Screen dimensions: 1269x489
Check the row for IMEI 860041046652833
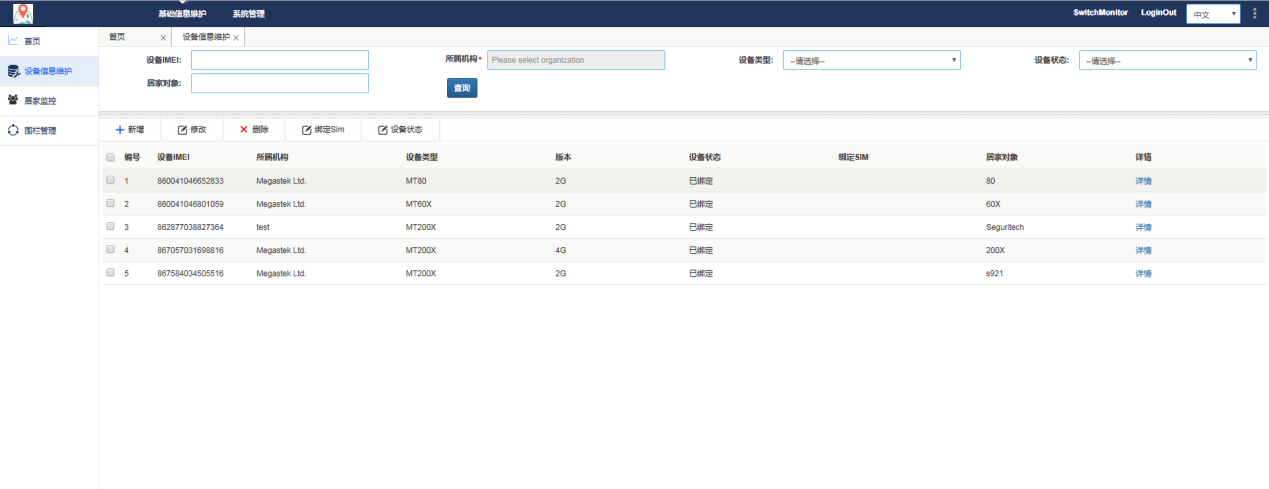point(111,181)
